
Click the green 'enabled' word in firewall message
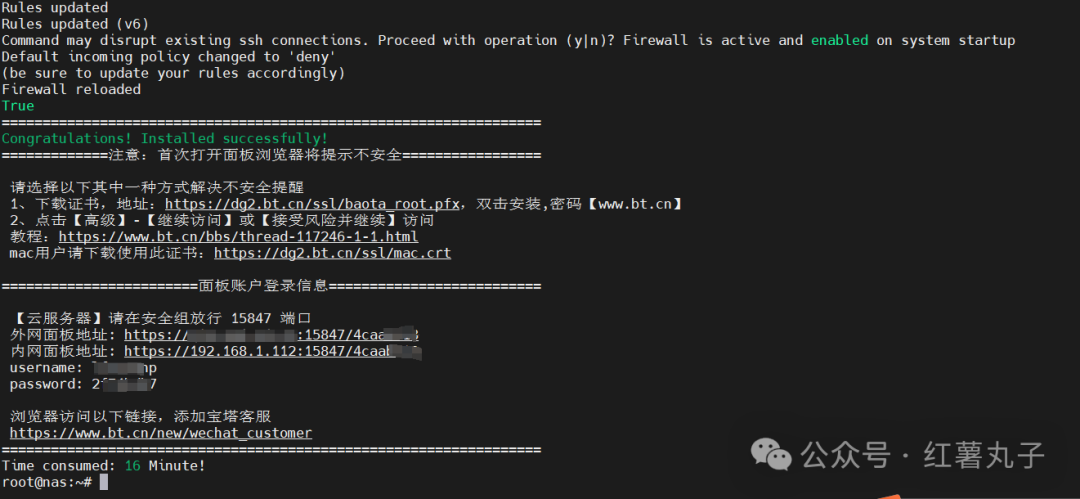[x=839, y=41]
